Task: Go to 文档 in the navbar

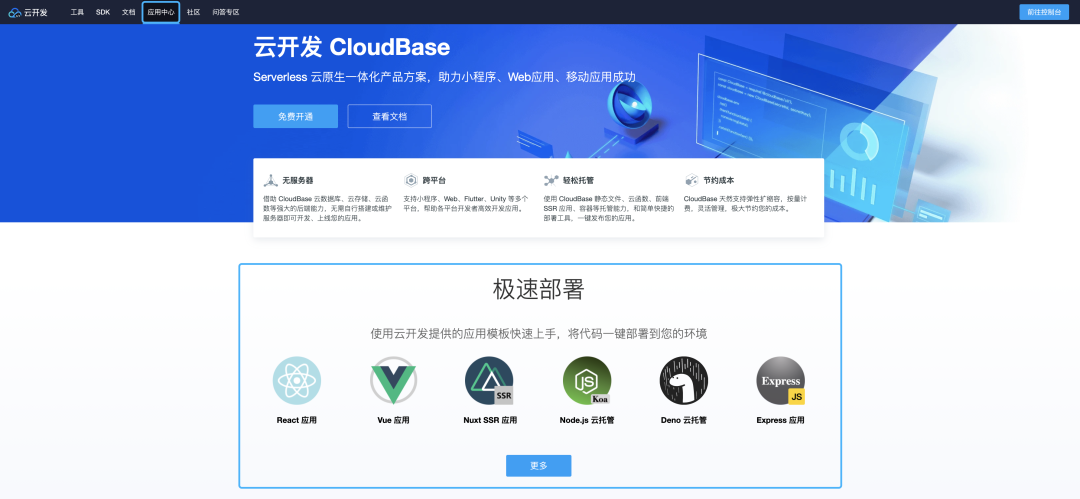Action: click(x=129, y=12)
